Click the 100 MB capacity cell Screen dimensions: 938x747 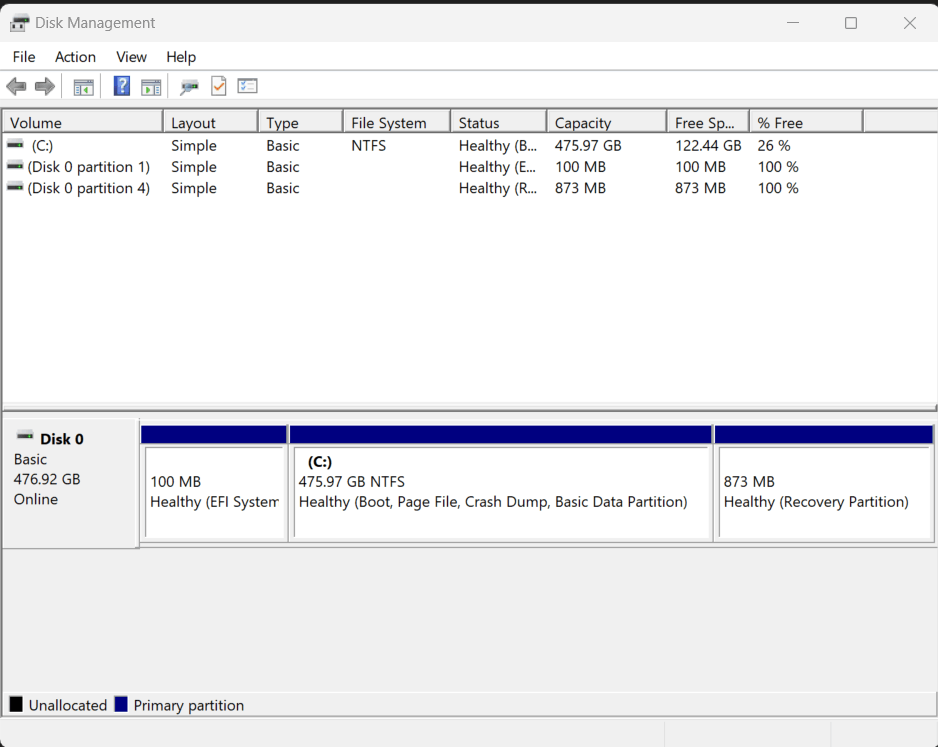coord(580,167)
